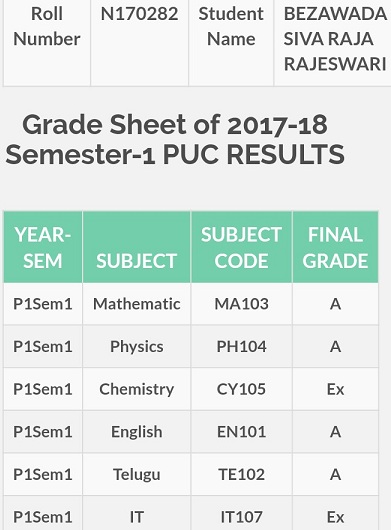Image resolution: width=391 pixels, height=530 pixels.
Task: Click the Chemistry subject cell
Action: coord(137,389)
